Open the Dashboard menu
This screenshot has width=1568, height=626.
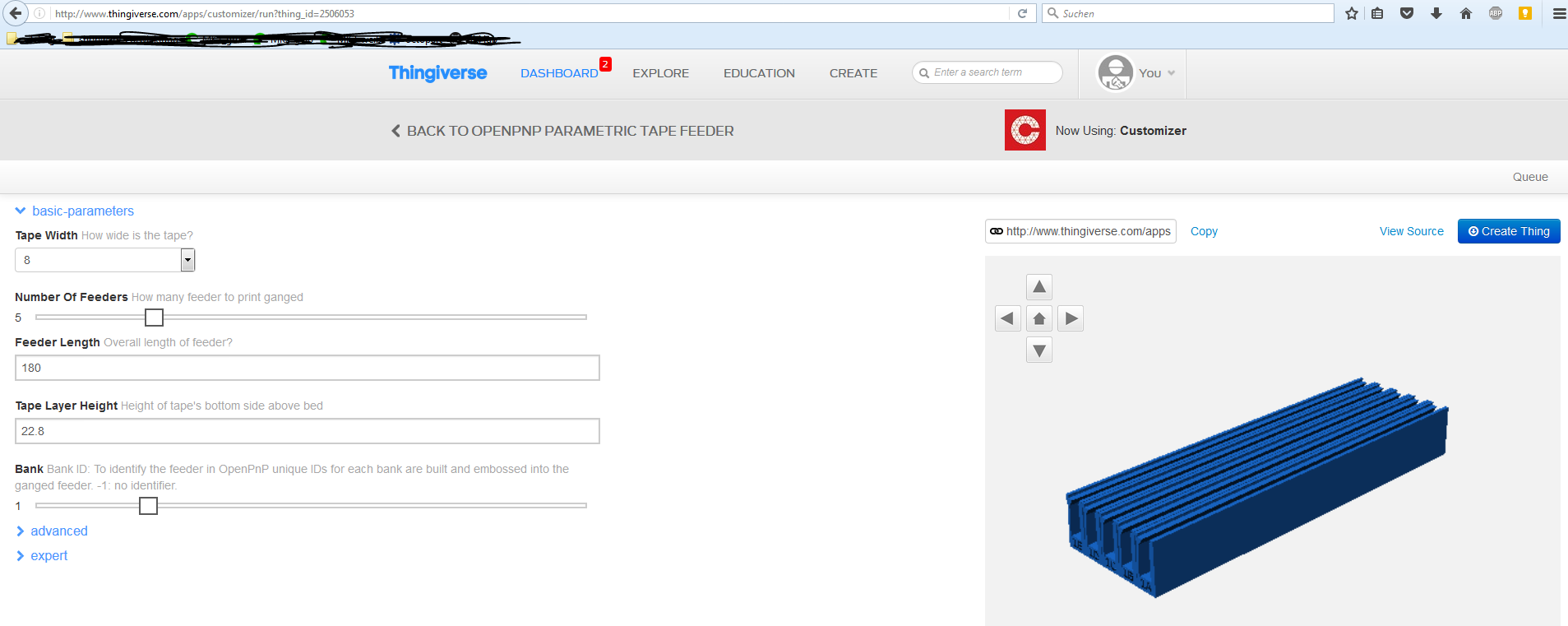pos(559,73)
